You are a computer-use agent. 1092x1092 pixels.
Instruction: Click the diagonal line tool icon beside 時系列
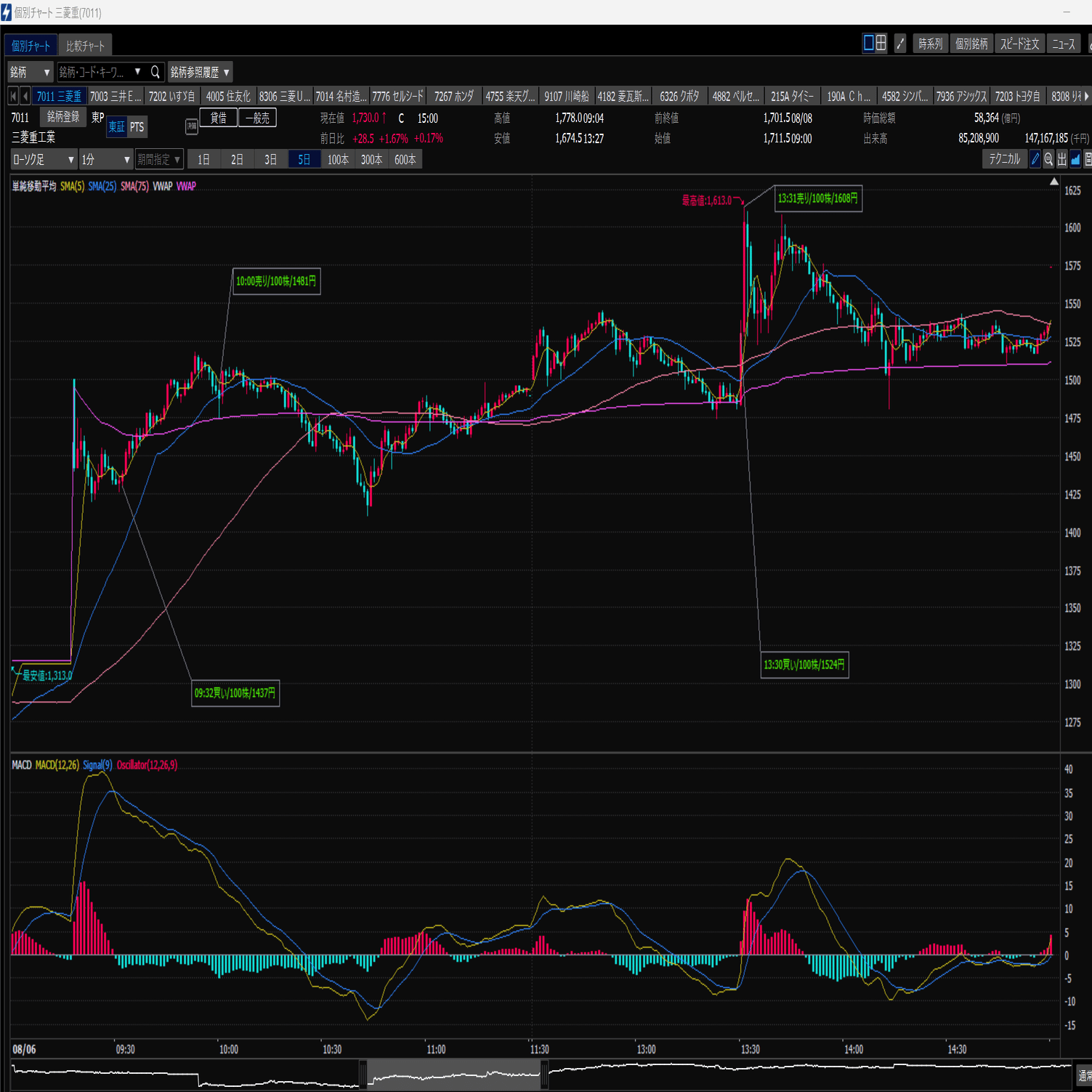tap(900, 44)
